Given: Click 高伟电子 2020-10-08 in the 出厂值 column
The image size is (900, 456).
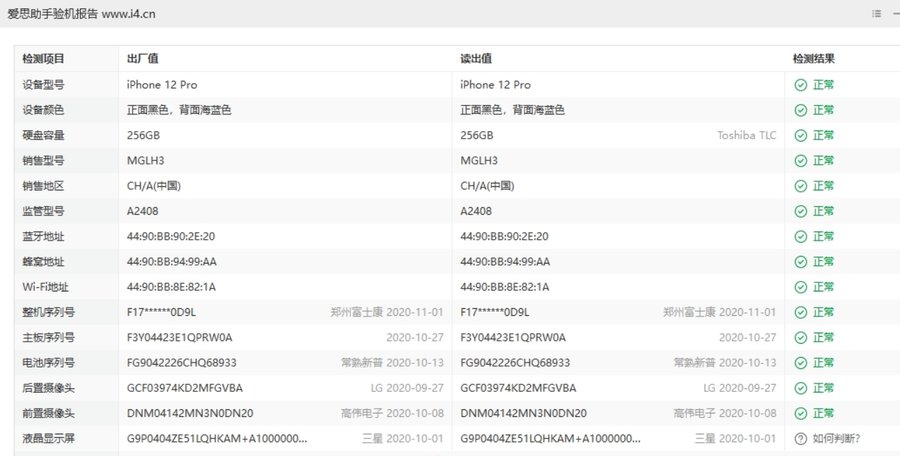Looking at the screenshot, I should [x=392, y=414].
